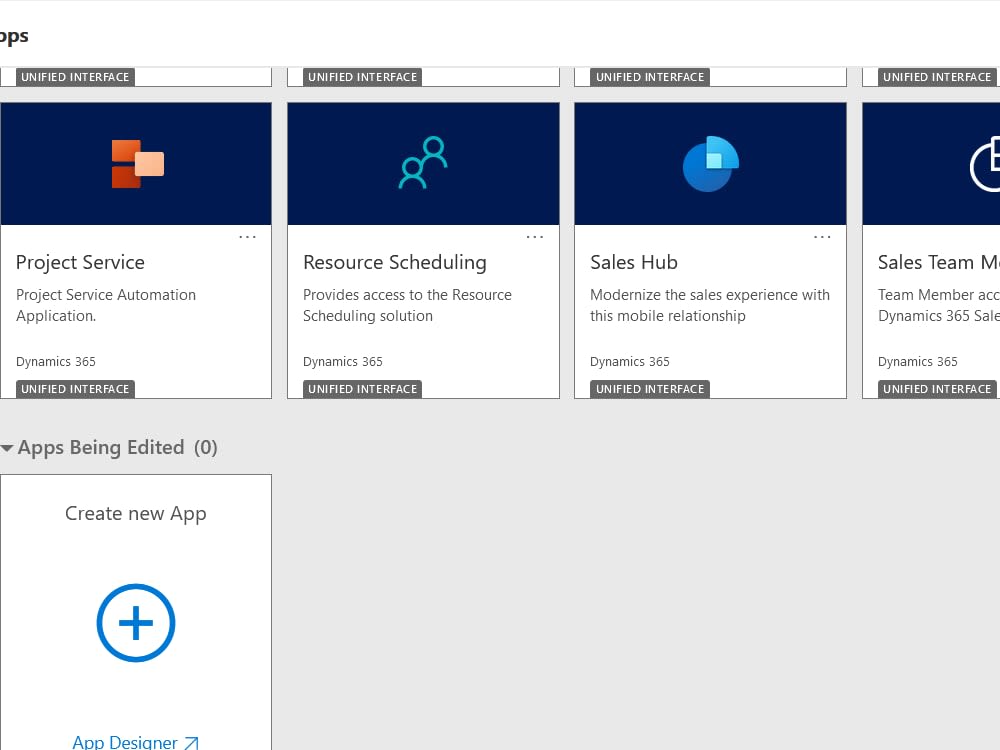Open Resource Scheduling more options ellipsis
This screenshot has height=750, width=1000.
(x=535, y=237)
